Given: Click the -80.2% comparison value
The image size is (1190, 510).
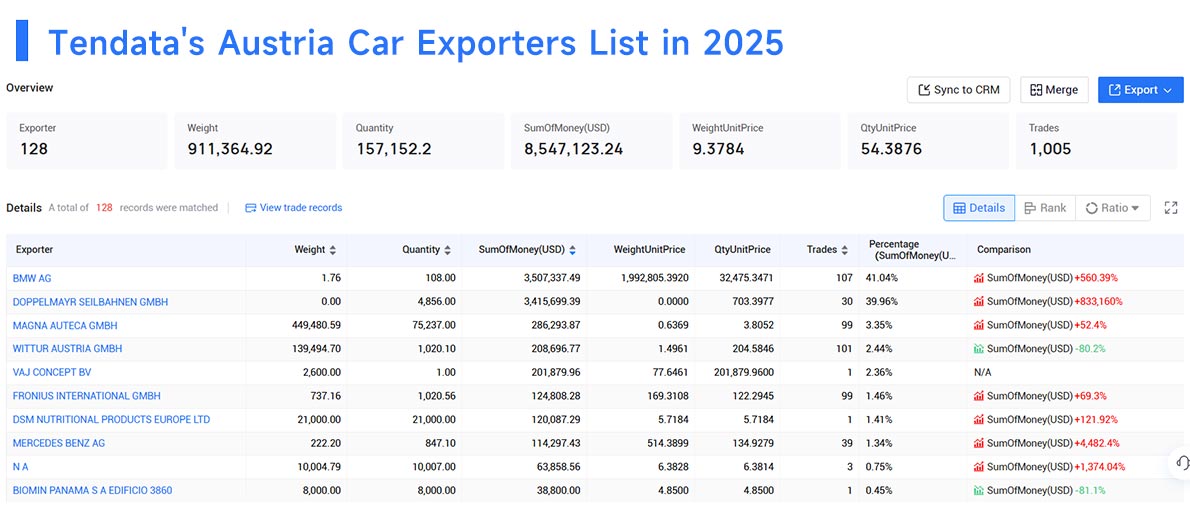Looking at the screenshot, I should point(1090,349).
